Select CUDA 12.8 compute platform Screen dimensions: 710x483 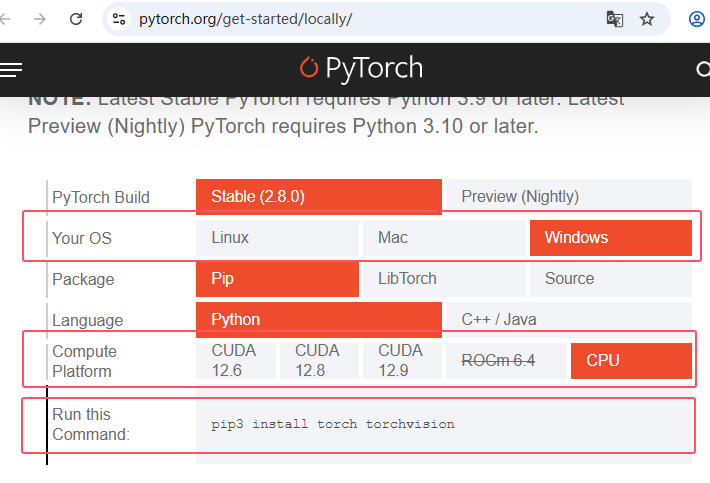319,361
